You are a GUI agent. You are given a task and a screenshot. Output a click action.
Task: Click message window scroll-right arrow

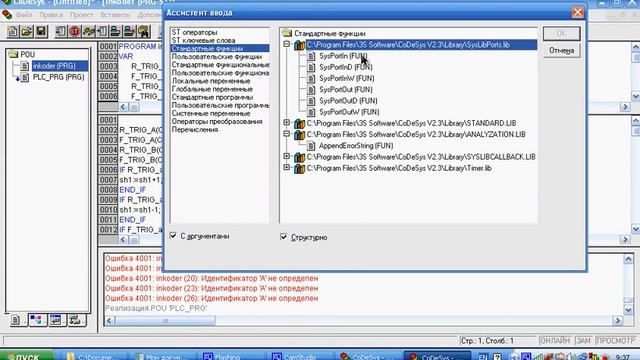point(618,321)
